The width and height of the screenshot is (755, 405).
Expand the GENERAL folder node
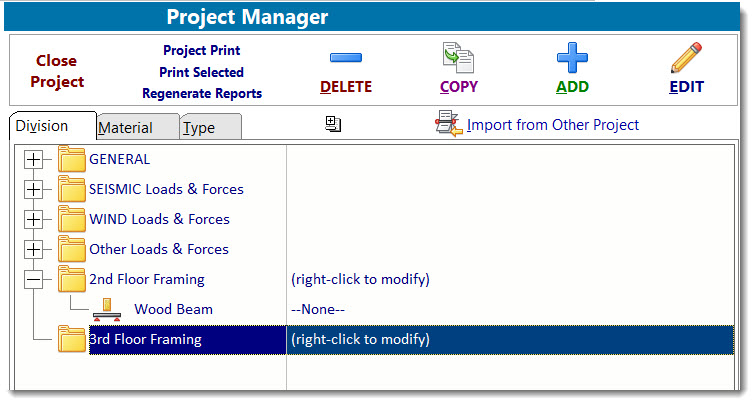pos(34,159)
